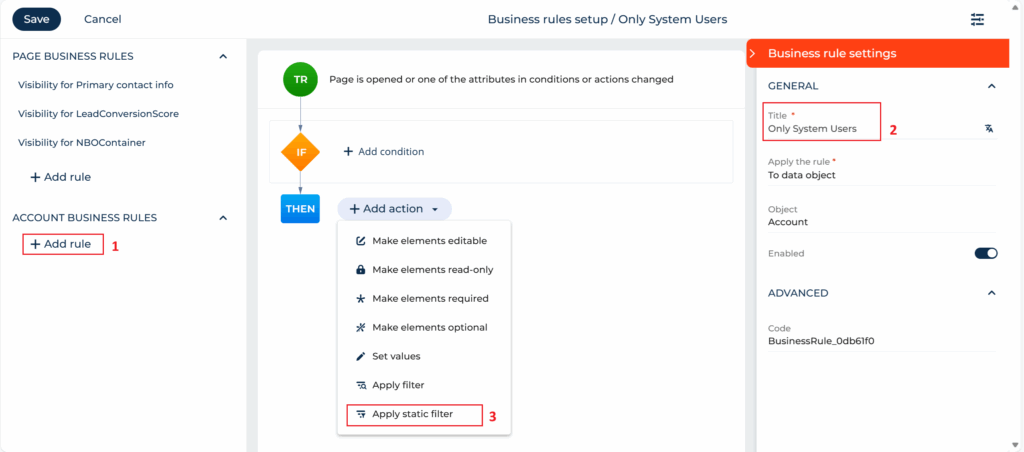Image resolution: width=1024 pixels, height=452 pixels.
Task: Choose Apply static filter from menu
Action: (412, 414)
